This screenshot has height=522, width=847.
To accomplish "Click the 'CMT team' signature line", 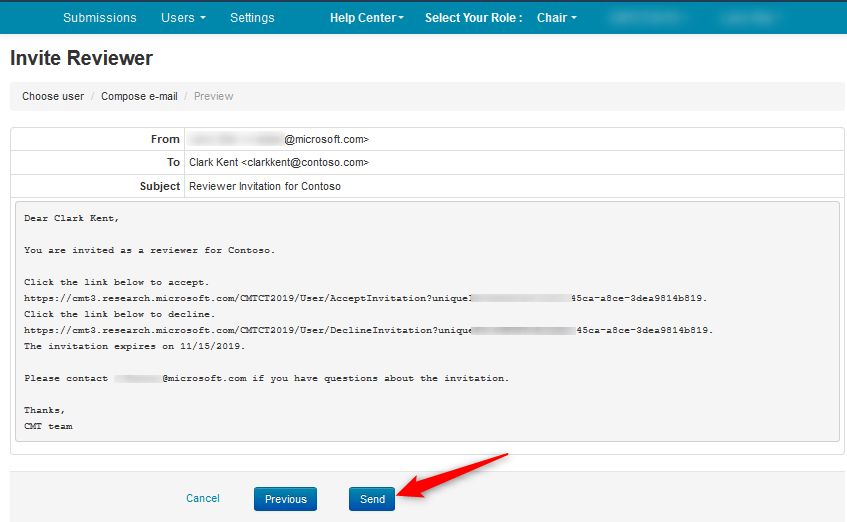I will (x=48, y=426).
